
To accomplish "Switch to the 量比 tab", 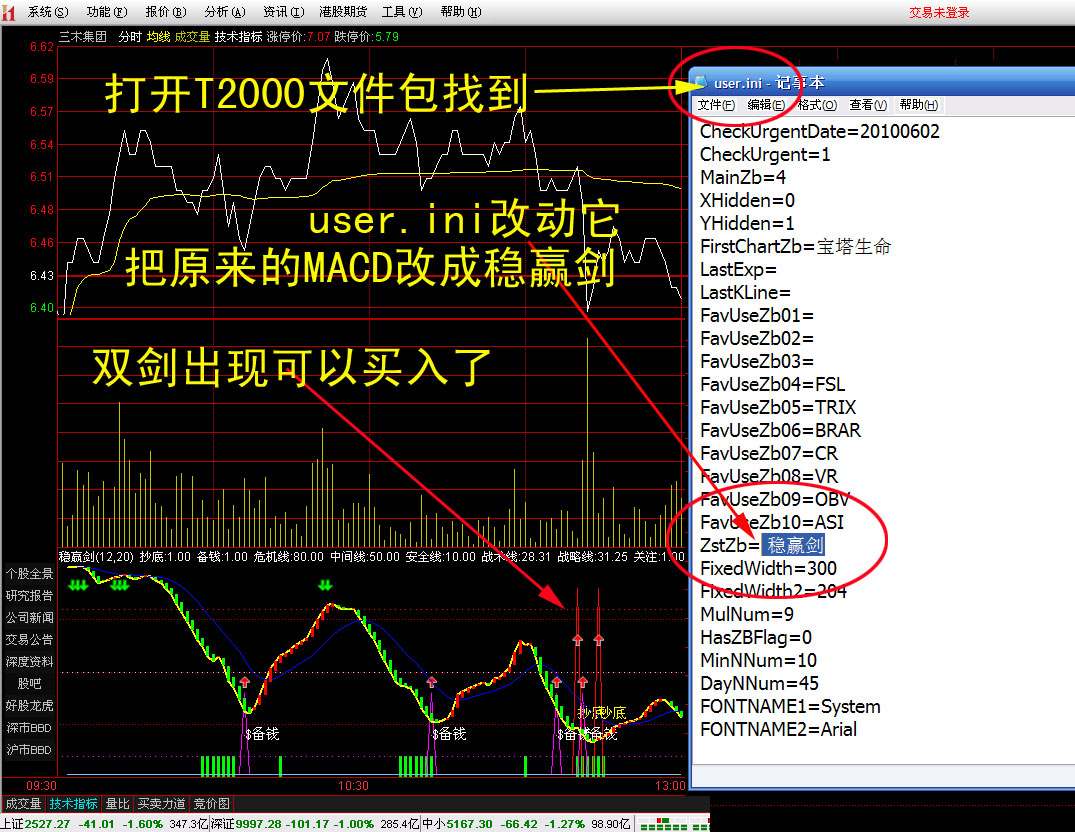I will click(x=117, y=803).
